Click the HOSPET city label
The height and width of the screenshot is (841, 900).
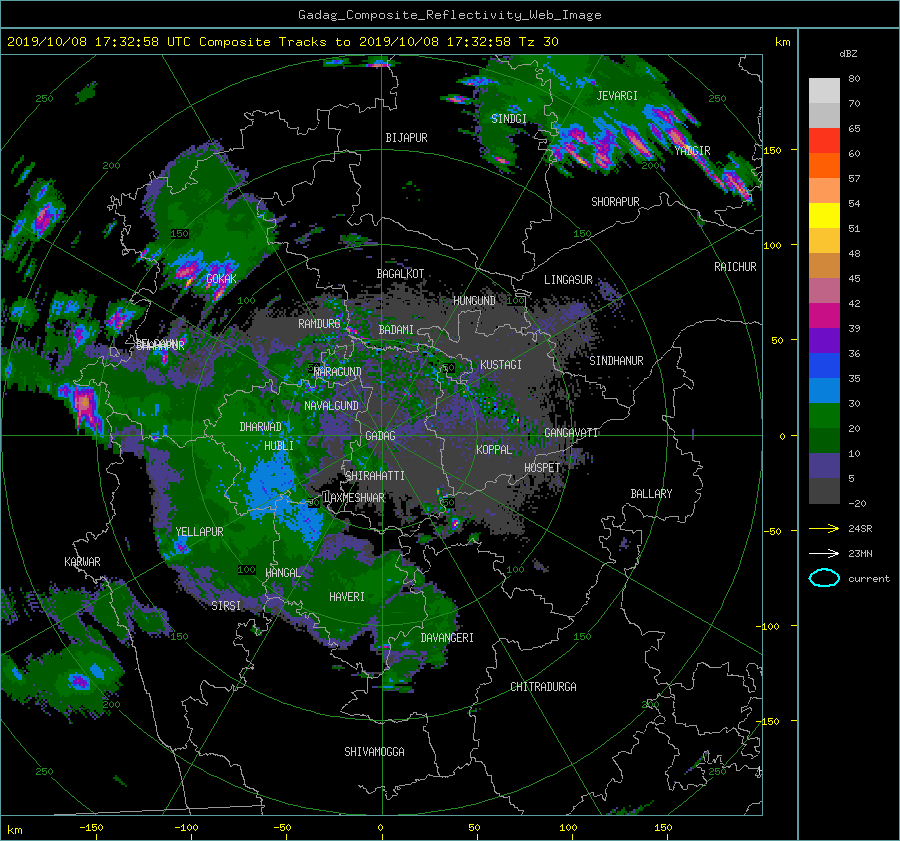pyautogui.click(x=542, y=468)
